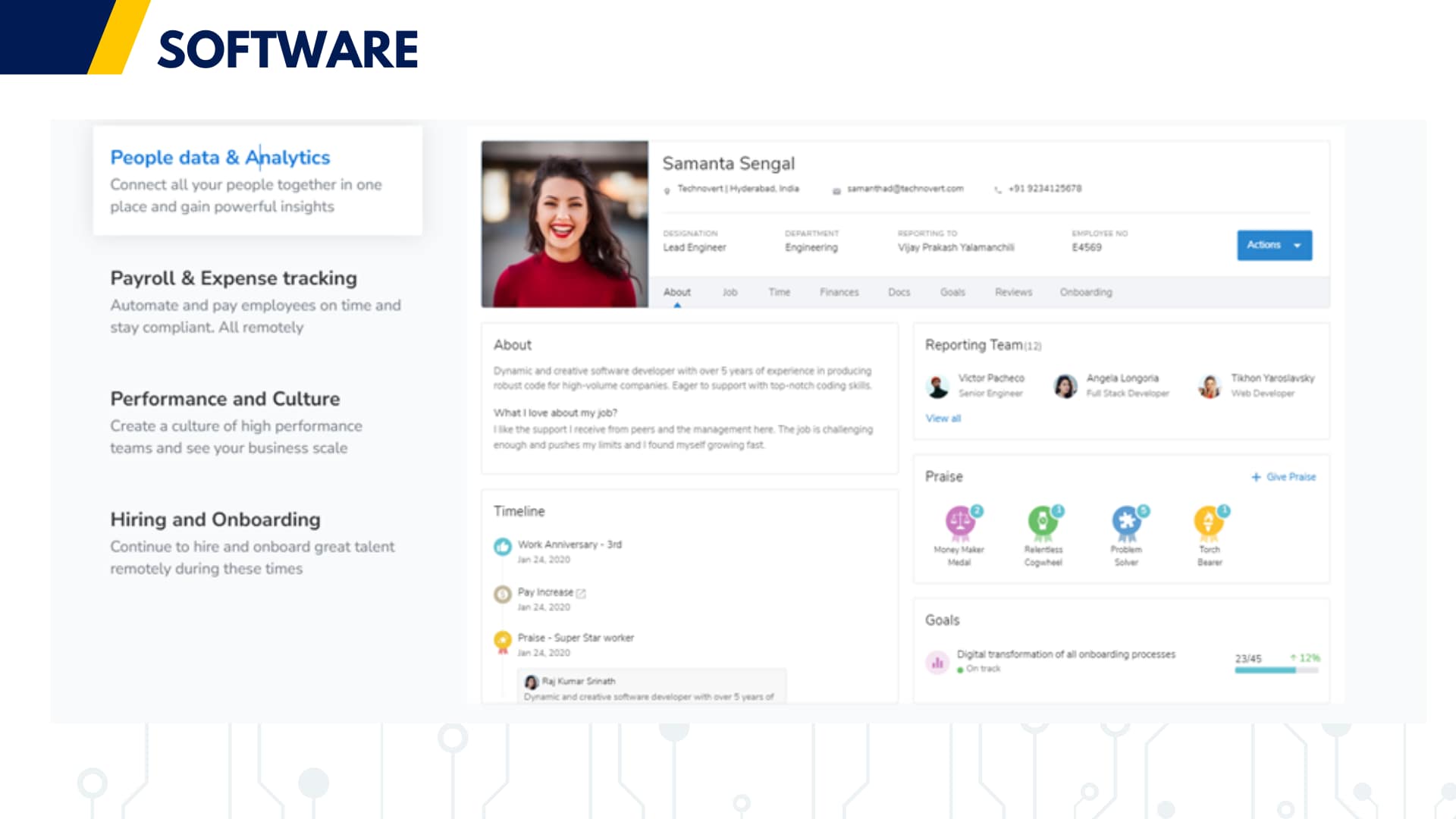The height and width of the screenshot is (819, 1456).
Task: Click the Work Anniversary thumbs-up timeline icon
Action: [x=502, y=546]
